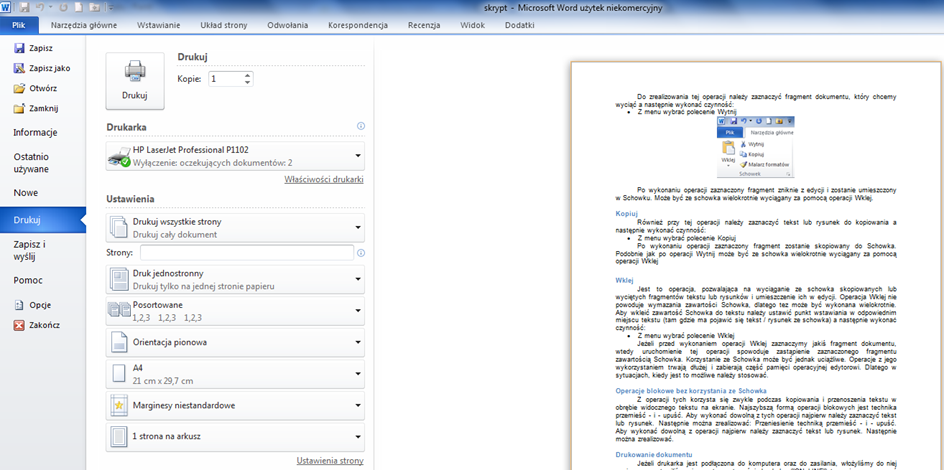Click the collated pages icon for Posortowane
Viewport: 944px width, 470px height.
[119, 311]
